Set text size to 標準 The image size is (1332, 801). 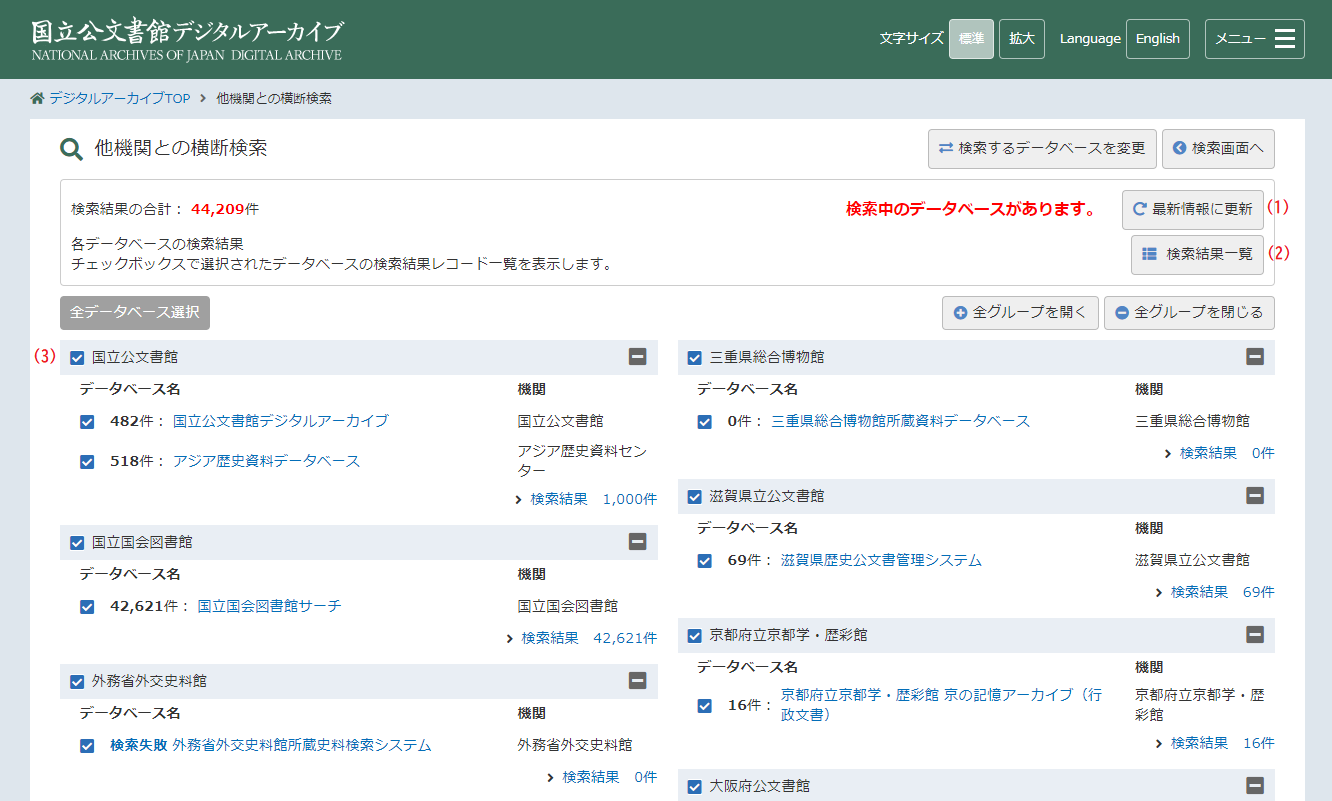(971, 39)
